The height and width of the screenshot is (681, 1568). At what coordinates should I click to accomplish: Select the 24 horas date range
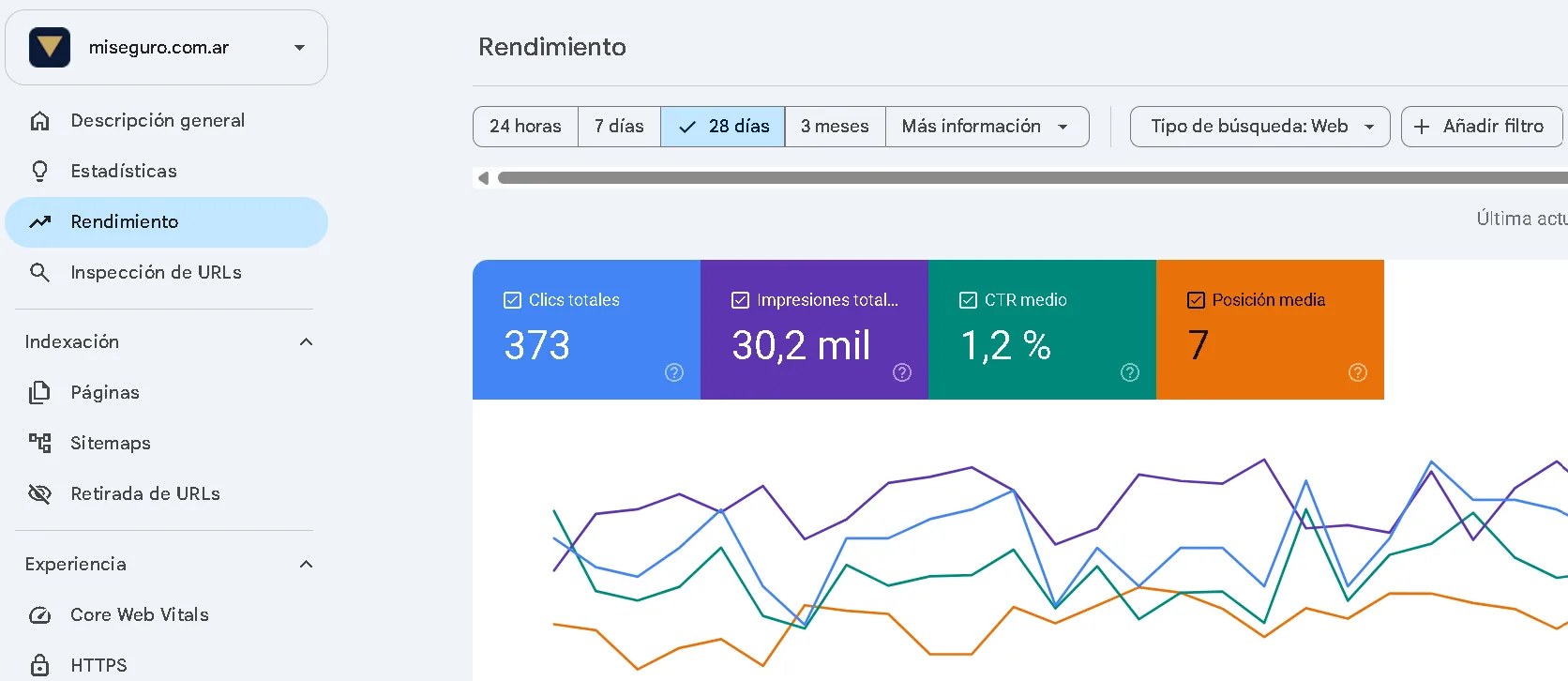(525, 127)
